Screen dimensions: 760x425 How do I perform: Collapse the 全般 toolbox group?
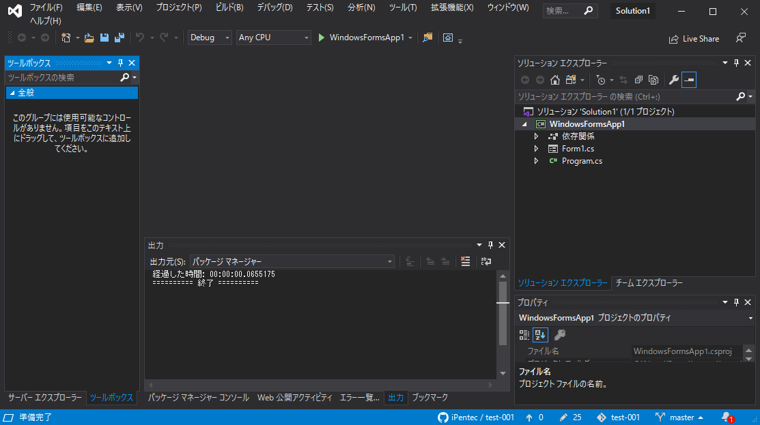tap(13, 93)
